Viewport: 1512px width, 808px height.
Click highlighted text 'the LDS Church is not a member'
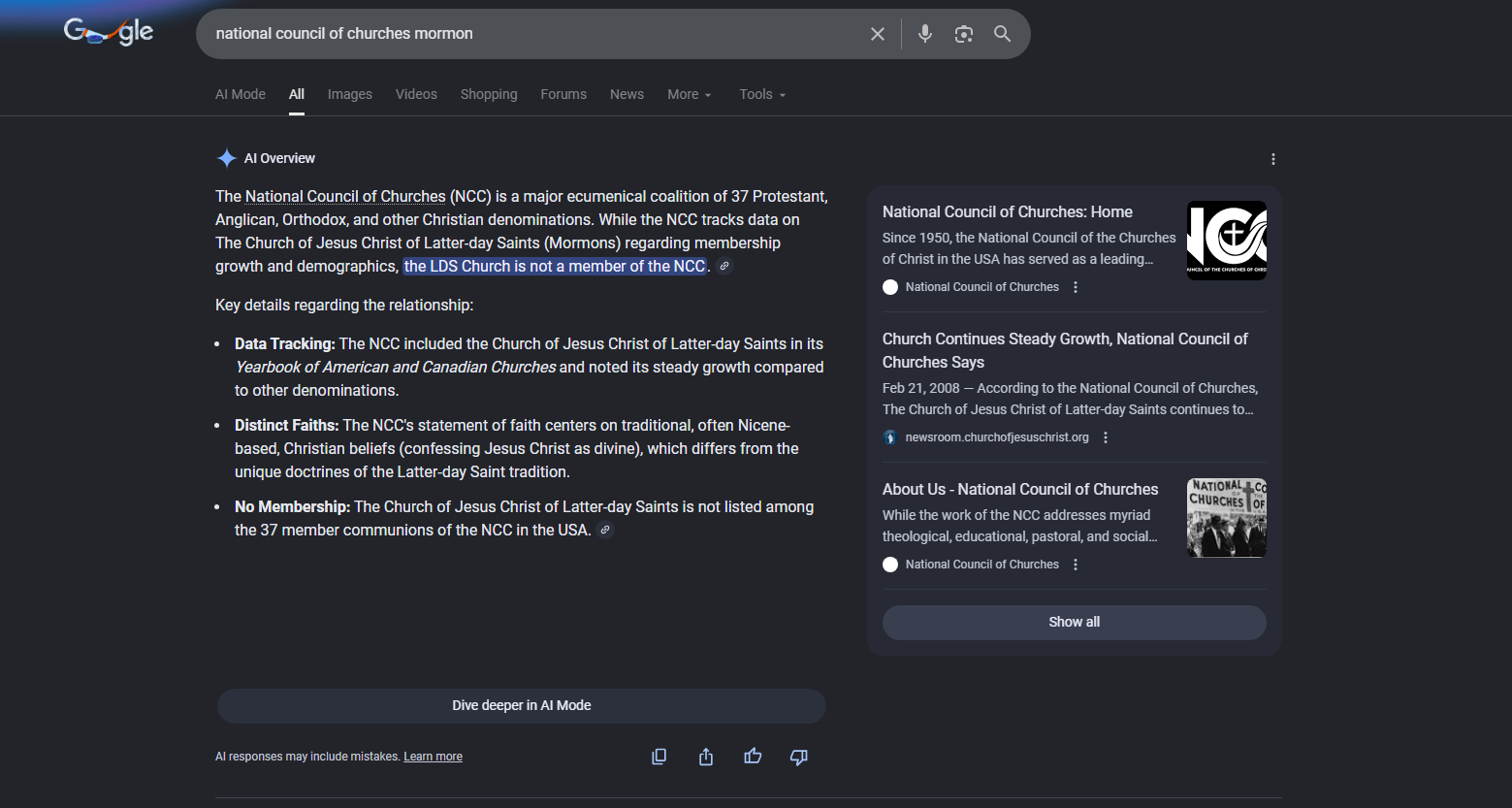tap(555, 266)
